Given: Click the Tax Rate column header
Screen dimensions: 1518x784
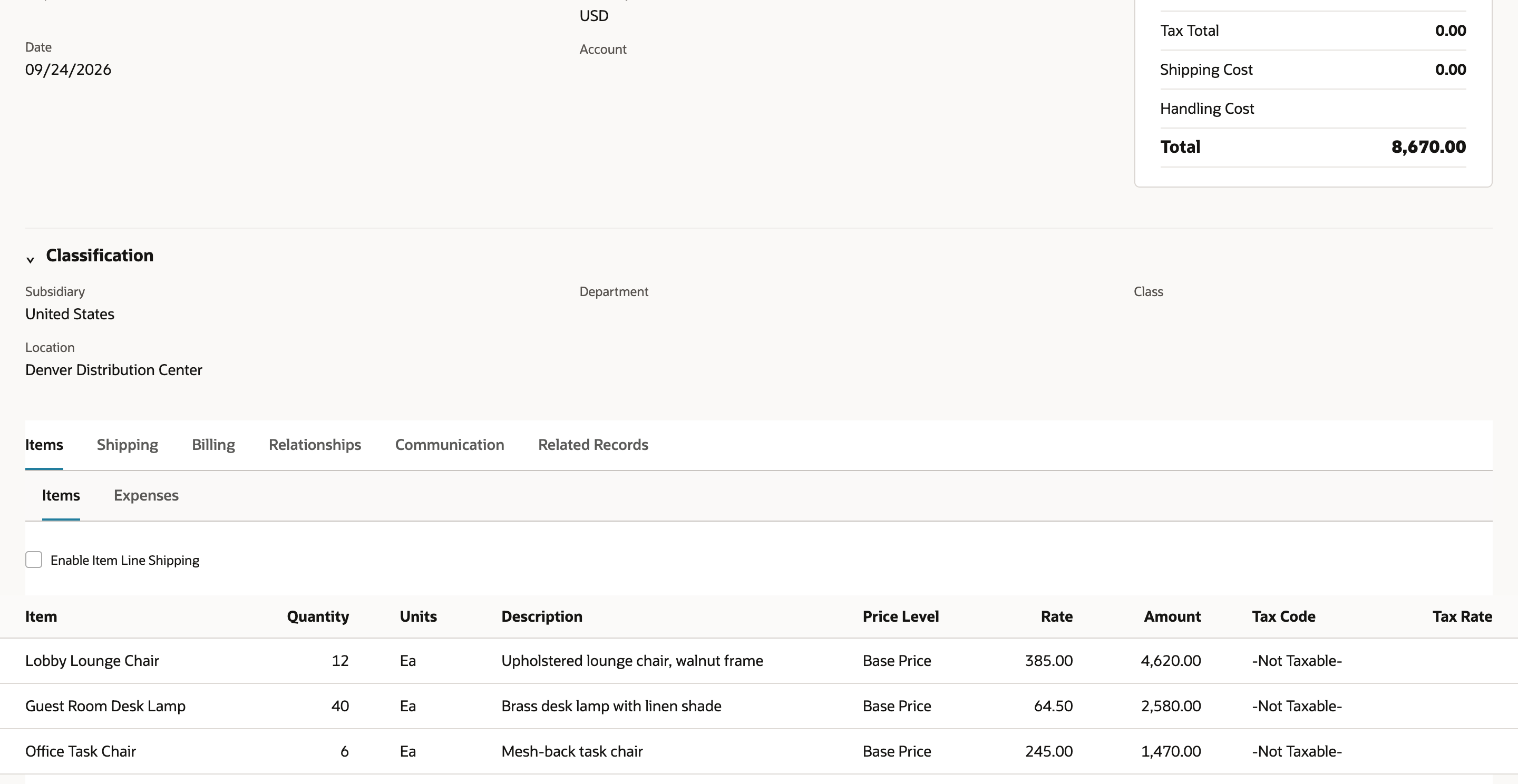Looking at the screenshot, I should 1462,617.
